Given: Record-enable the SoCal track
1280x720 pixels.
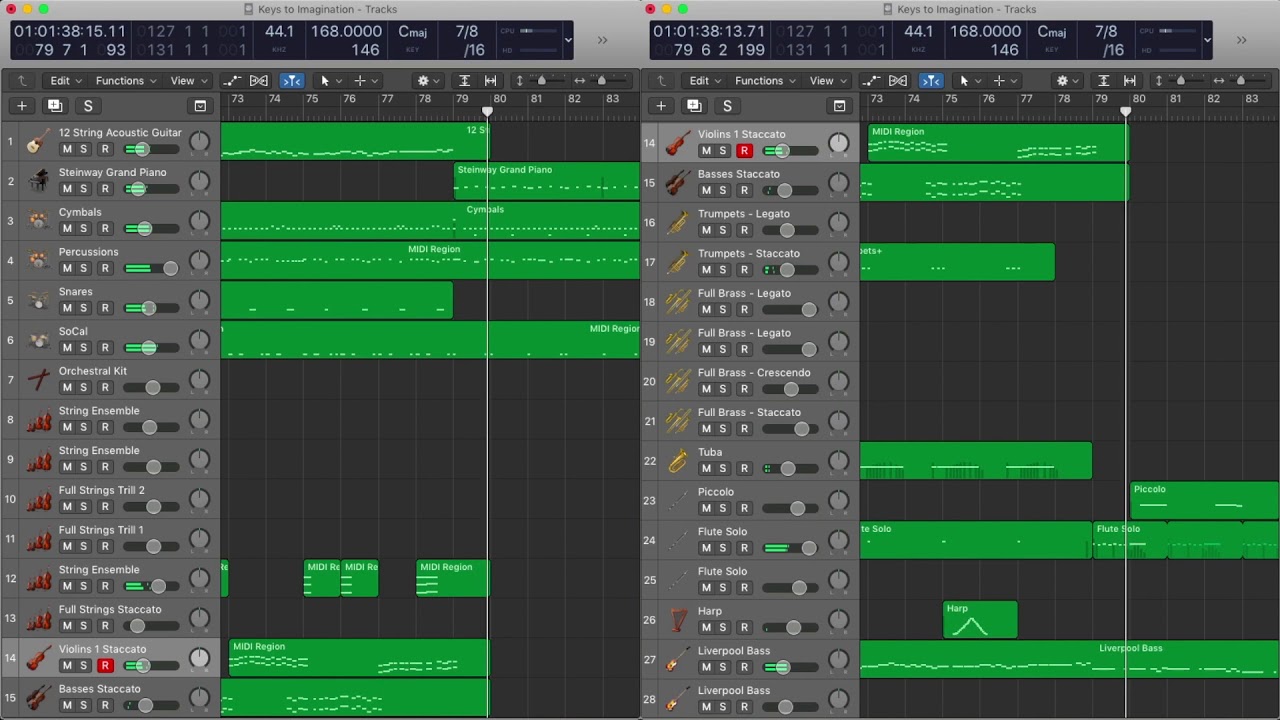Looking at the screenshot, I should (105, 348).
